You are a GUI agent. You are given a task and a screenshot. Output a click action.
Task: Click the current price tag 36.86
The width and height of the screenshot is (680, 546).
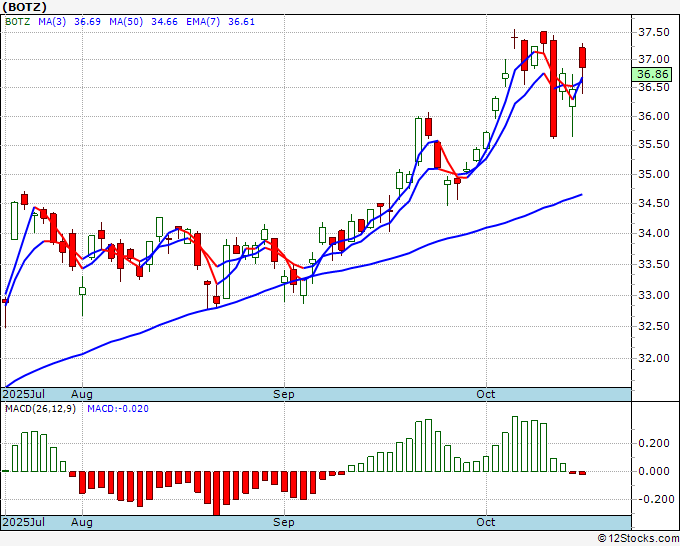click(x=652, y=74)
